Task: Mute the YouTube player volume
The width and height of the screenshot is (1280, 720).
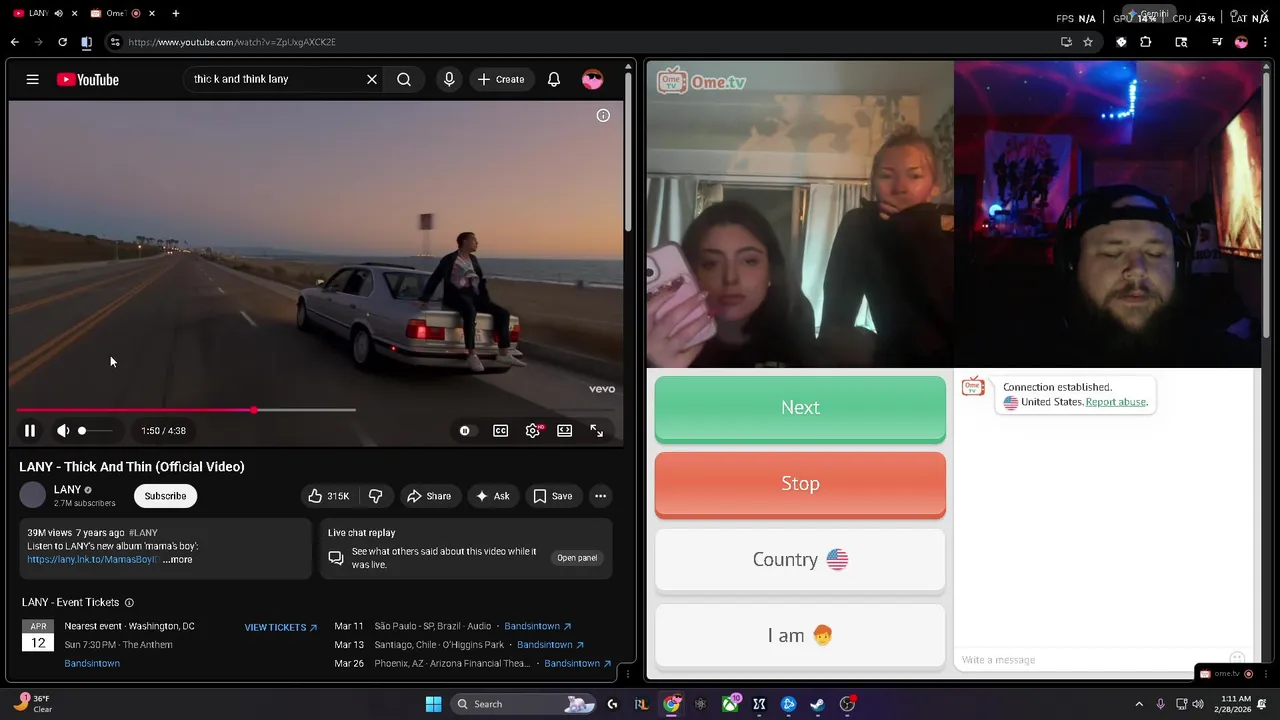Action: 63,430
